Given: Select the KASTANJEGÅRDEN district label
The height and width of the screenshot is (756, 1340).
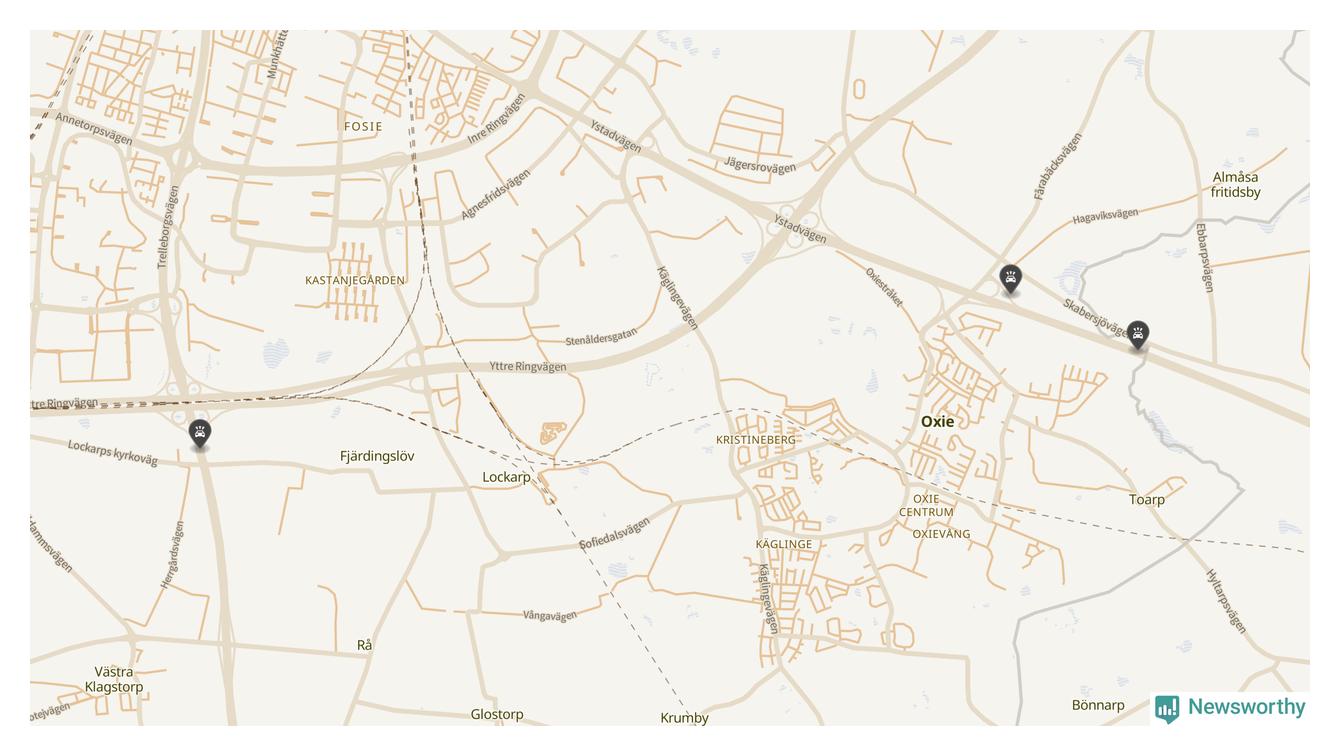Looking at the screenshot, I should [355, 281].
